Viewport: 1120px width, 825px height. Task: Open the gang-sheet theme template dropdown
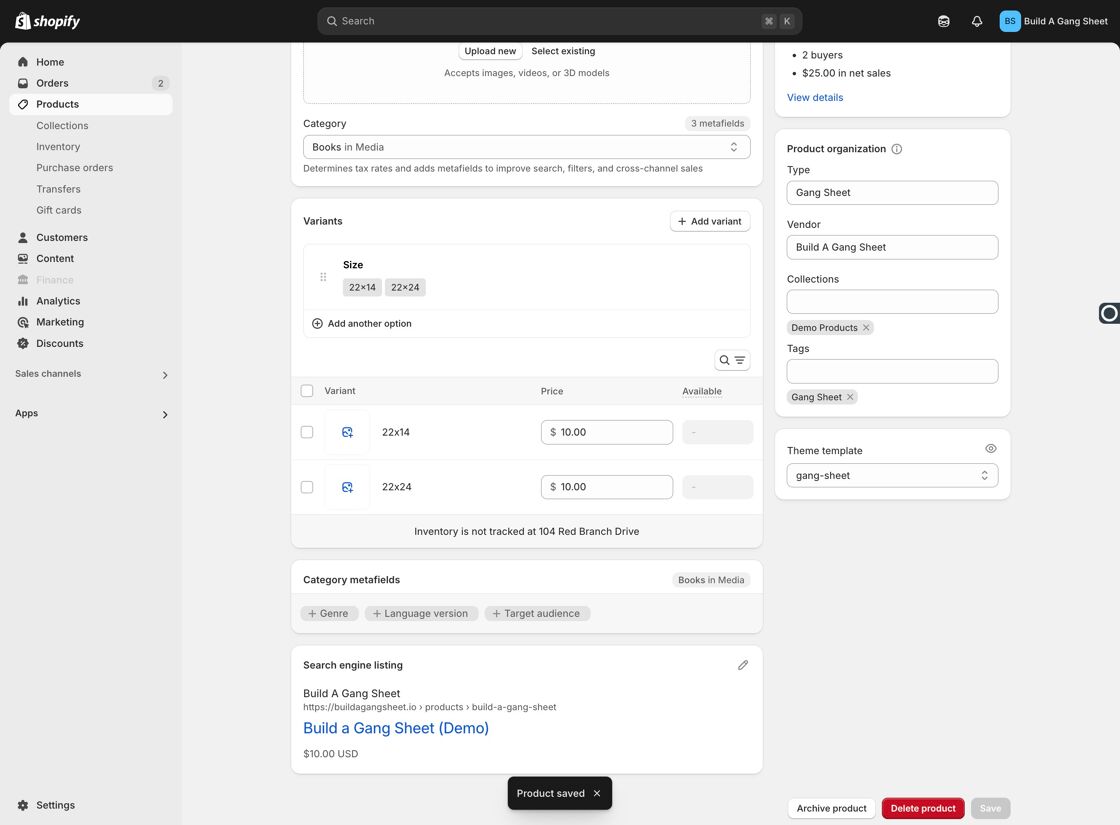pos(892,476)
